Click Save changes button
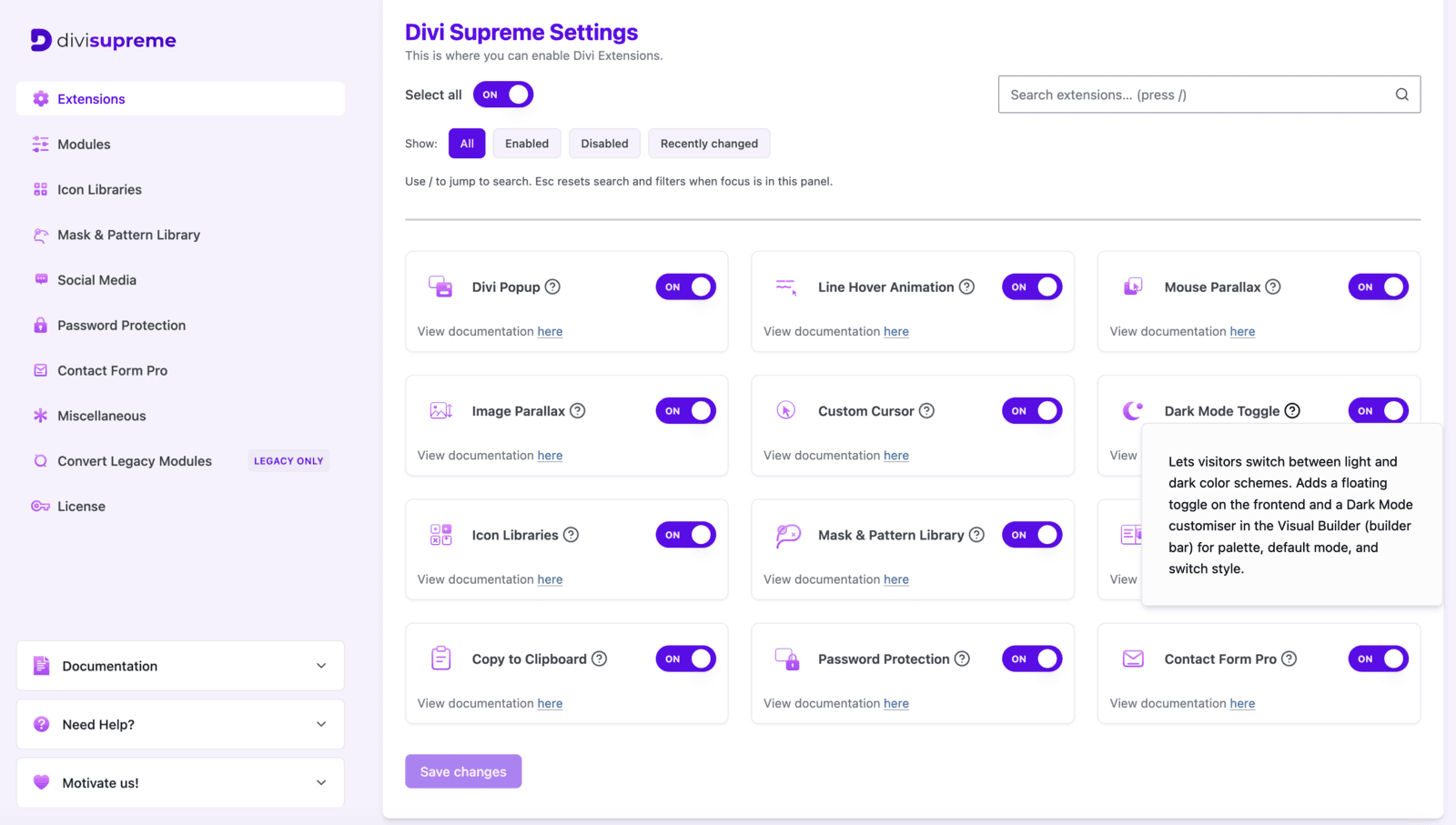The image size is (1456, 825). tap(463, 771)
